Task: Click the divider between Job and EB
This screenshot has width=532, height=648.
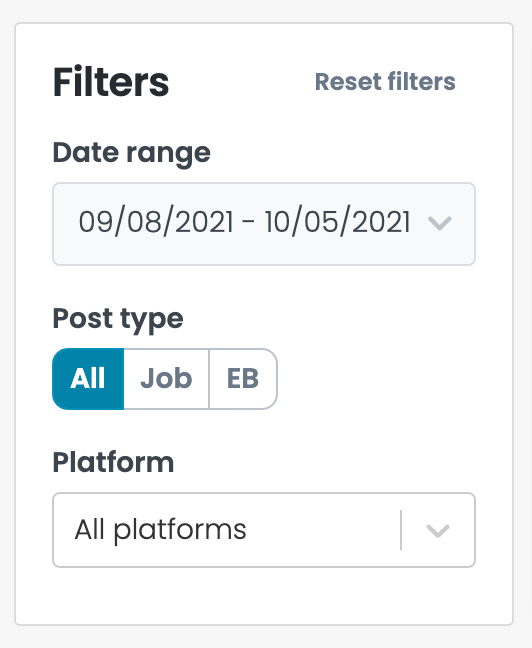Action: pyautogui.click(x=209, y=379)
